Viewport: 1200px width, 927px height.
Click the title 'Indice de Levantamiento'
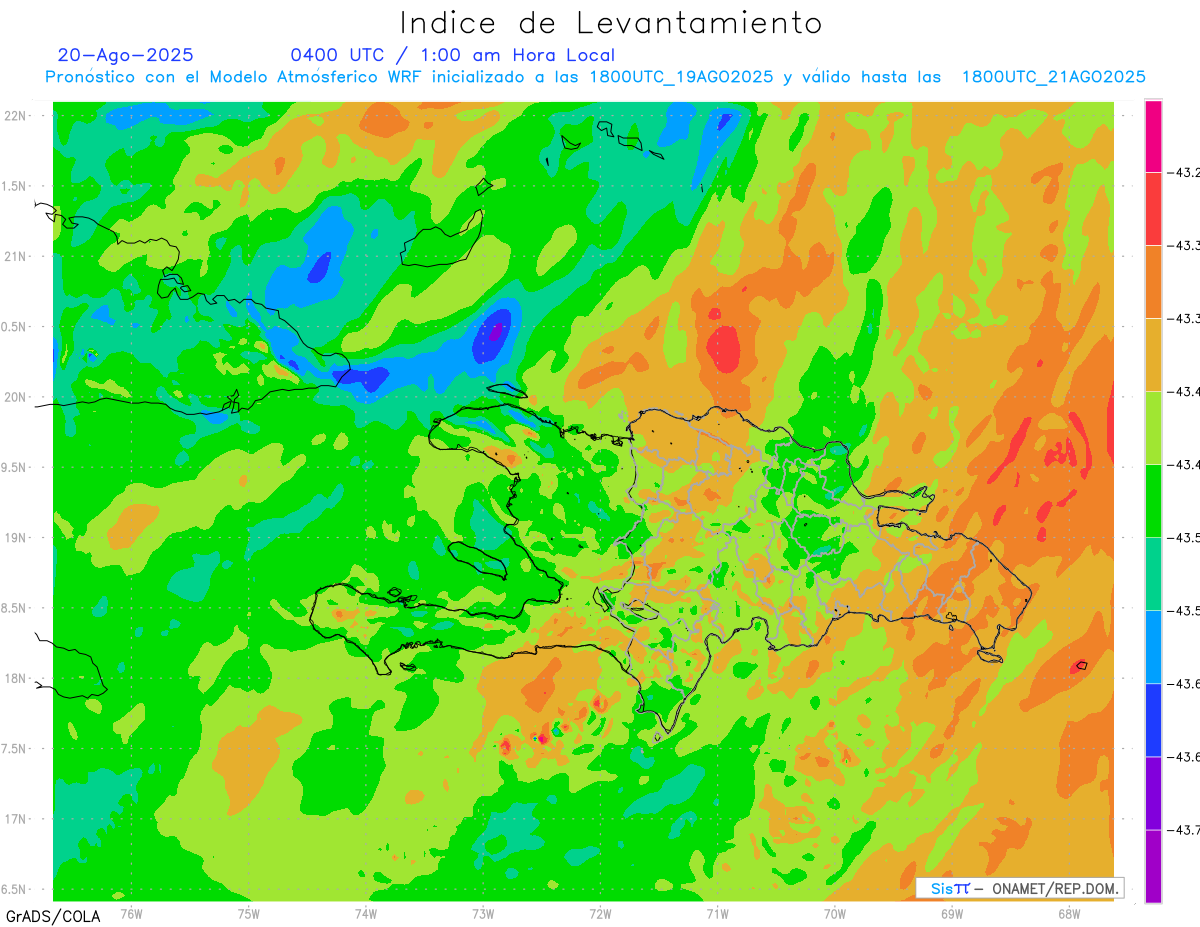coord(611,22)
